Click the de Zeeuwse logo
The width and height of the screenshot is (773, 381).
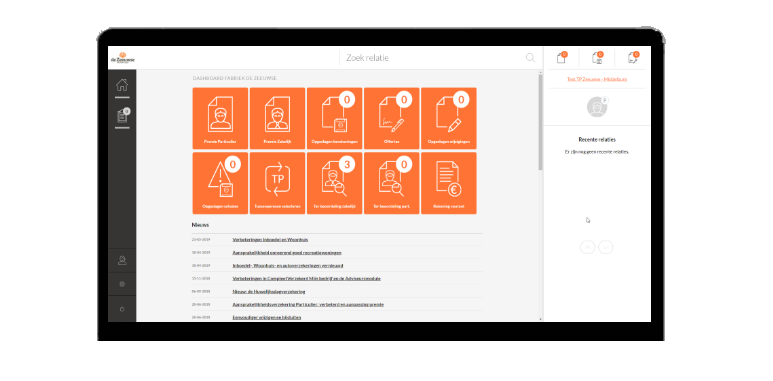click(122, 58)
